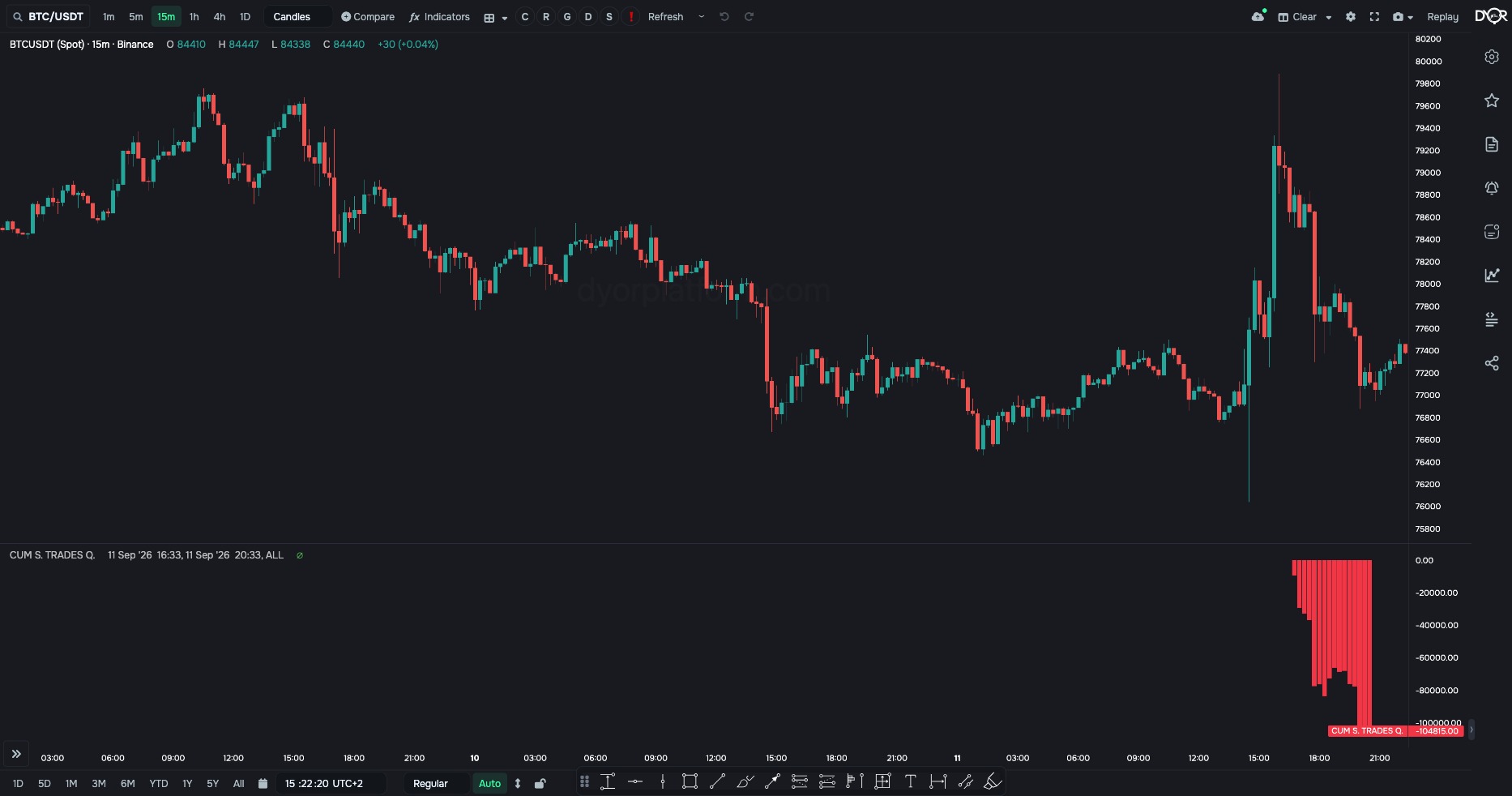Select the text annotation tool

[910, 781]
